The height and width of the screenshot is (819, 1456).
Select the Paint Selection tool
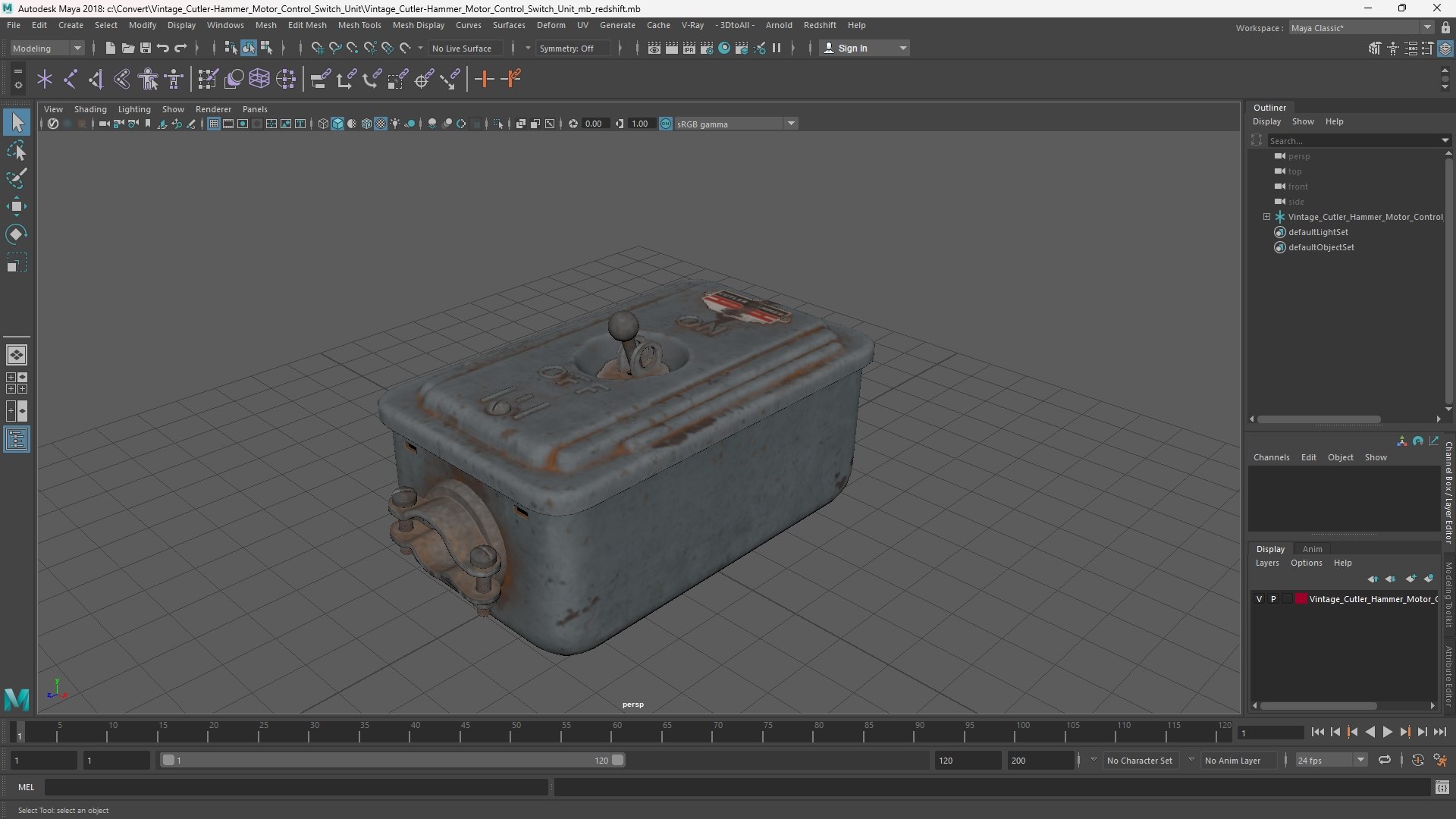pos(16,178)
